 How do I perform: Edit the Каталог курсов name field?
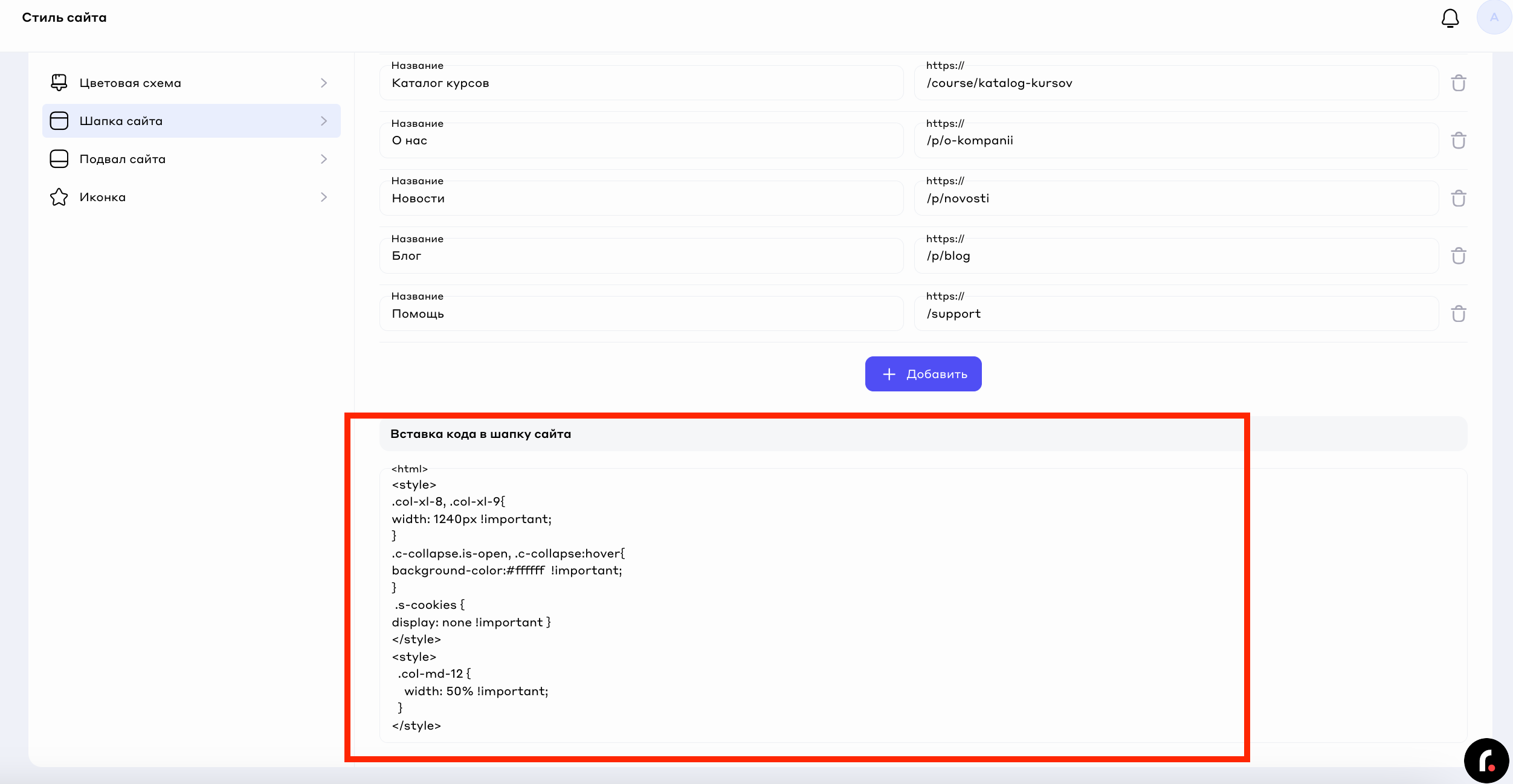click(641, 83)
